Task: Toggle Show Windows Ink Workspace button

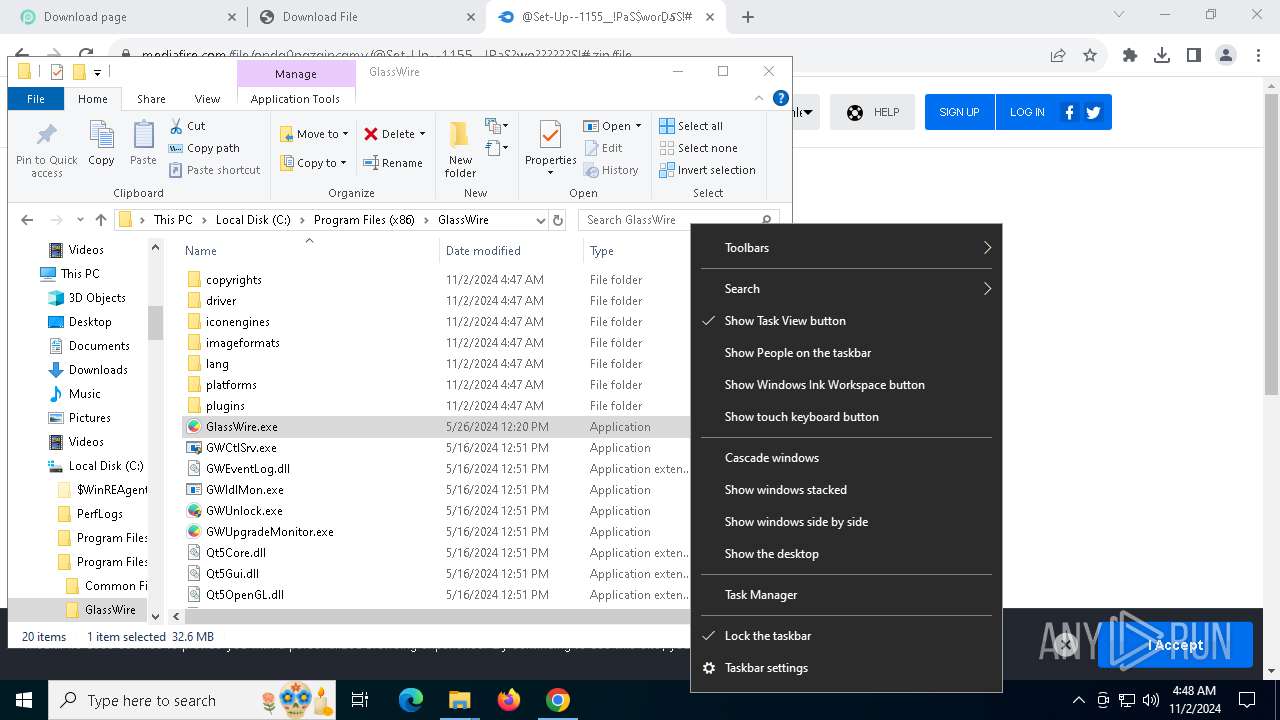Action: click(x=846, y=385)
